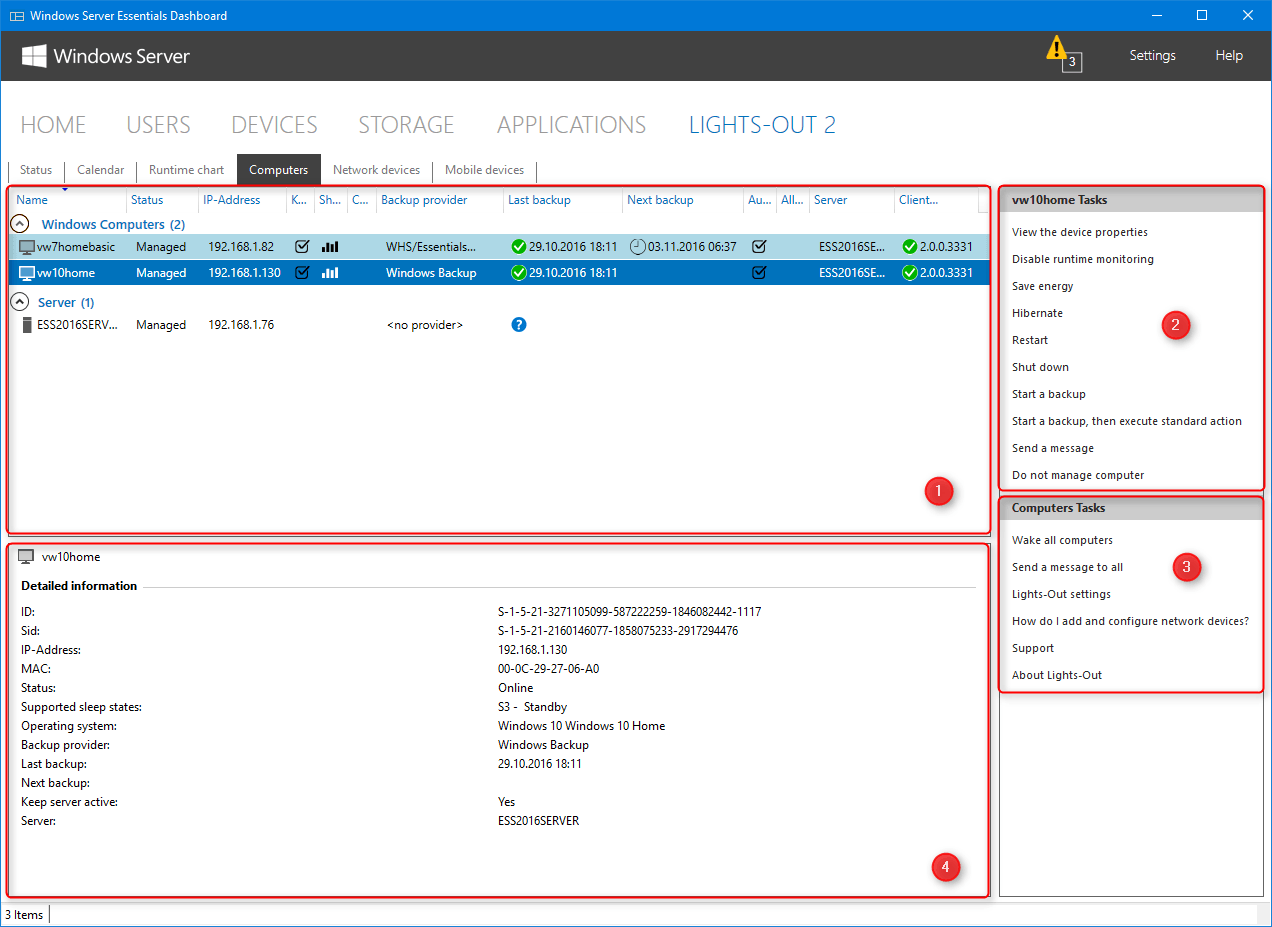1272x927 pixels.
Task: Go to the DEVICES section
Action: 274,125
